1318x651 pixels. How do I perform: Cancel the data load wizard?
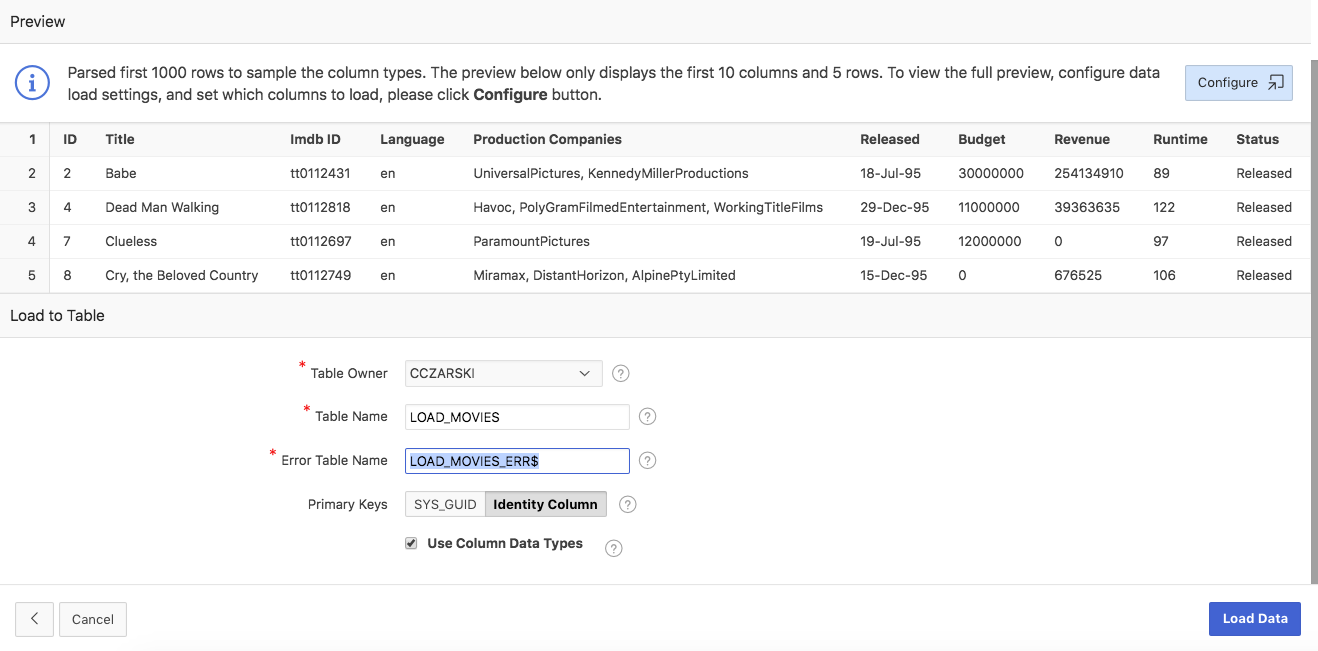pyautogui.click(x=93, y=620)
